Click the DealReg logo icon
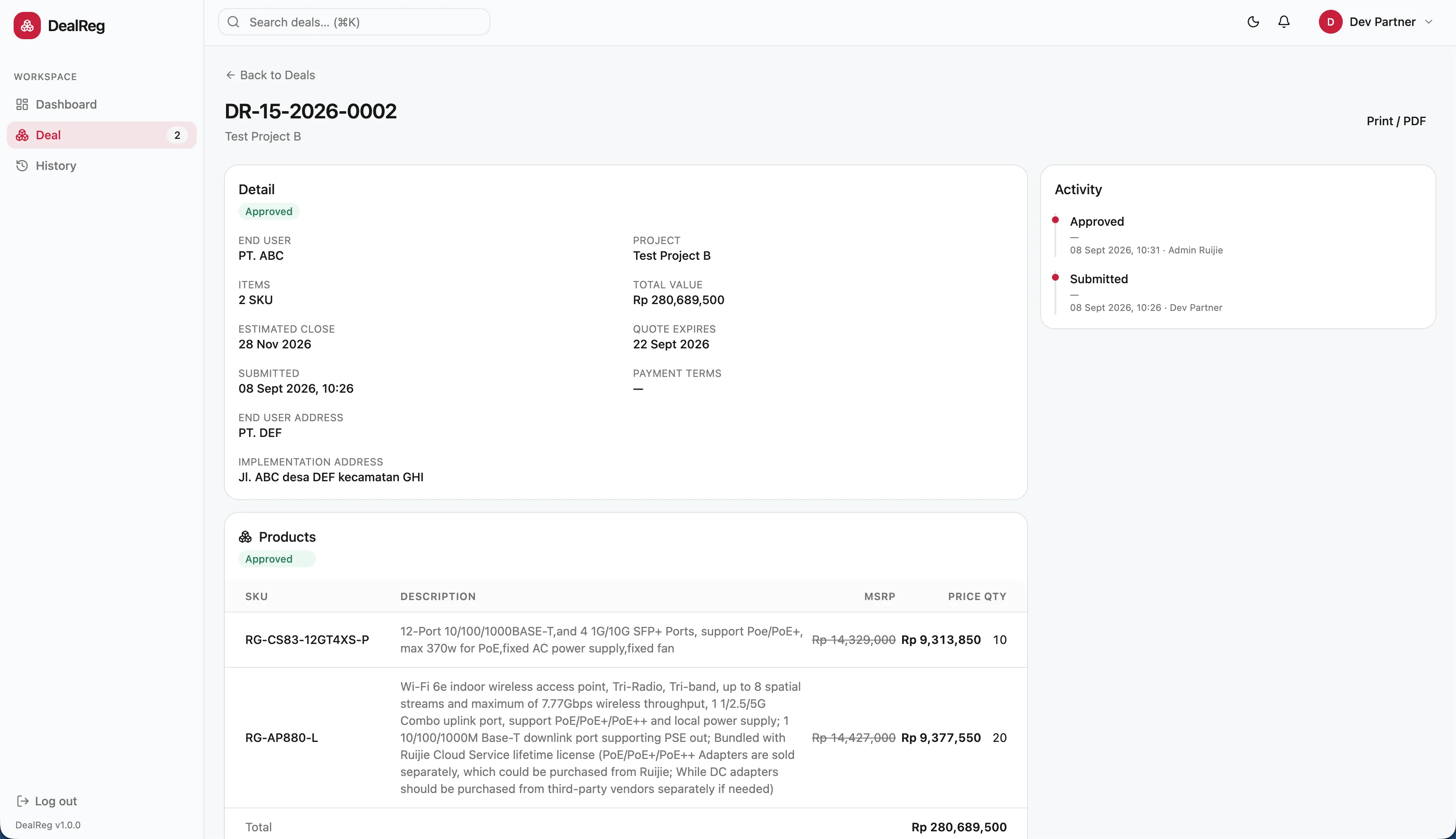Screen dimensions: 1456x839 coord(27,26)
